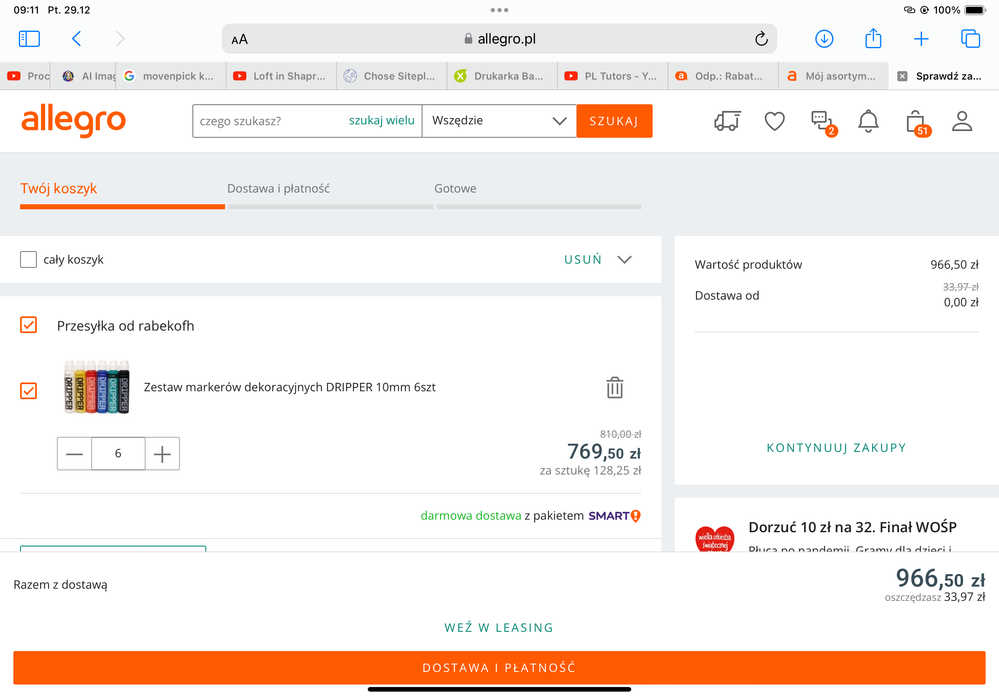Show the Safari sidebar
Image resolution: width=999 pixels, height=698 pixels.
29,39
